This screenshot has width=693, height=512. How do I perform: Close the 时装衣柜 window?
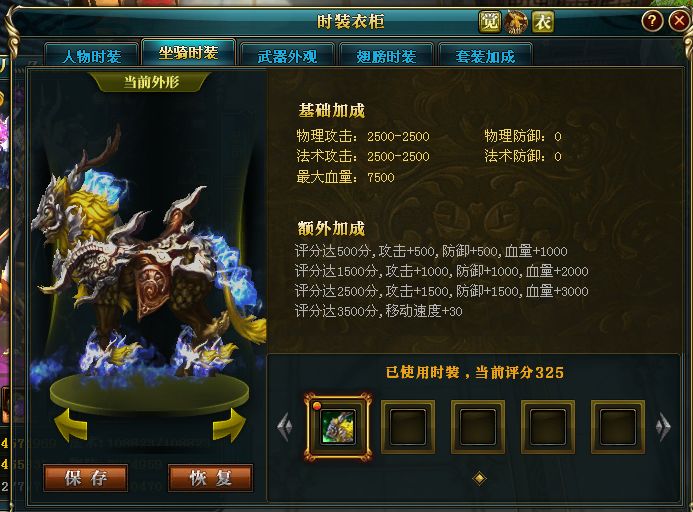coord(679,21)
